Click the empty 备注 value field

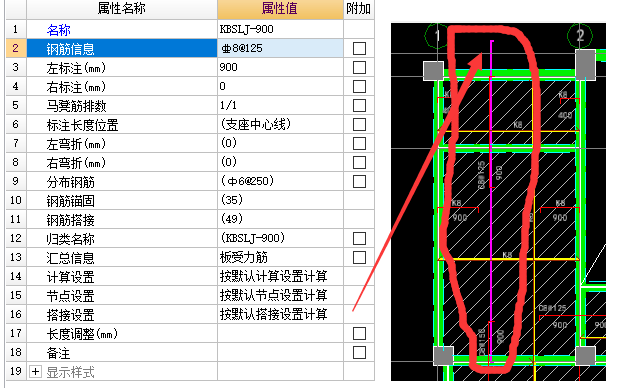pos(280,353)
